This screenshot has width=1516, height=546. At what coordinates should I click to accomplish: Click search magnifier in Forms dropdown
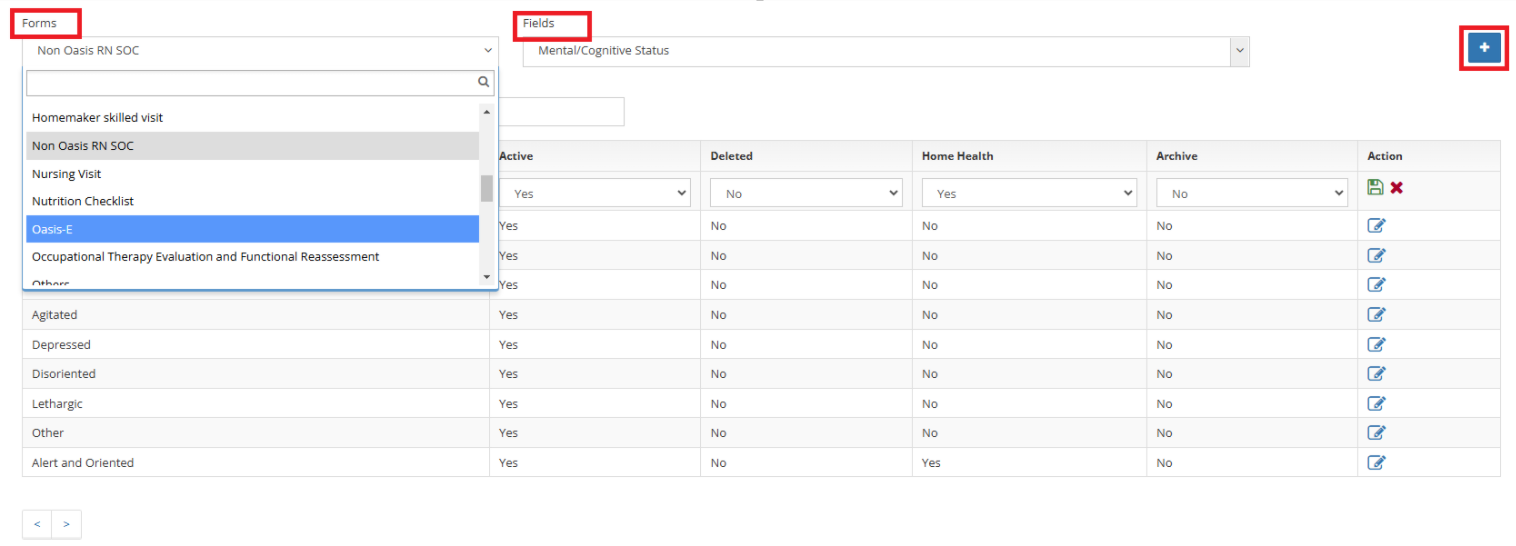(483, 83)
